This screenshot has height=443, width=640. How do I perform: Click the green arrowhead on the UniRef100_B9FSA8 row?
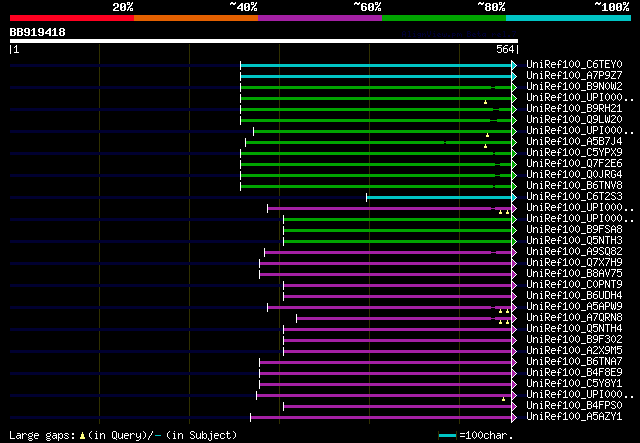coord(514,231)
